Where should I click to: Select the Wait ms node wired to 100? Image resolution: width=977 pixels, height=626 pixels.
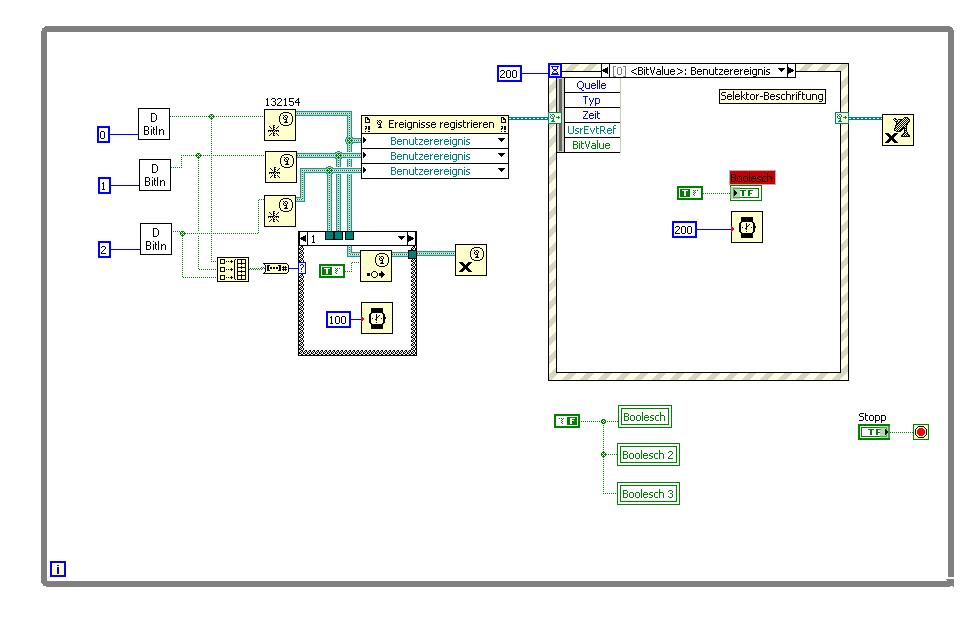coord(377,318)
